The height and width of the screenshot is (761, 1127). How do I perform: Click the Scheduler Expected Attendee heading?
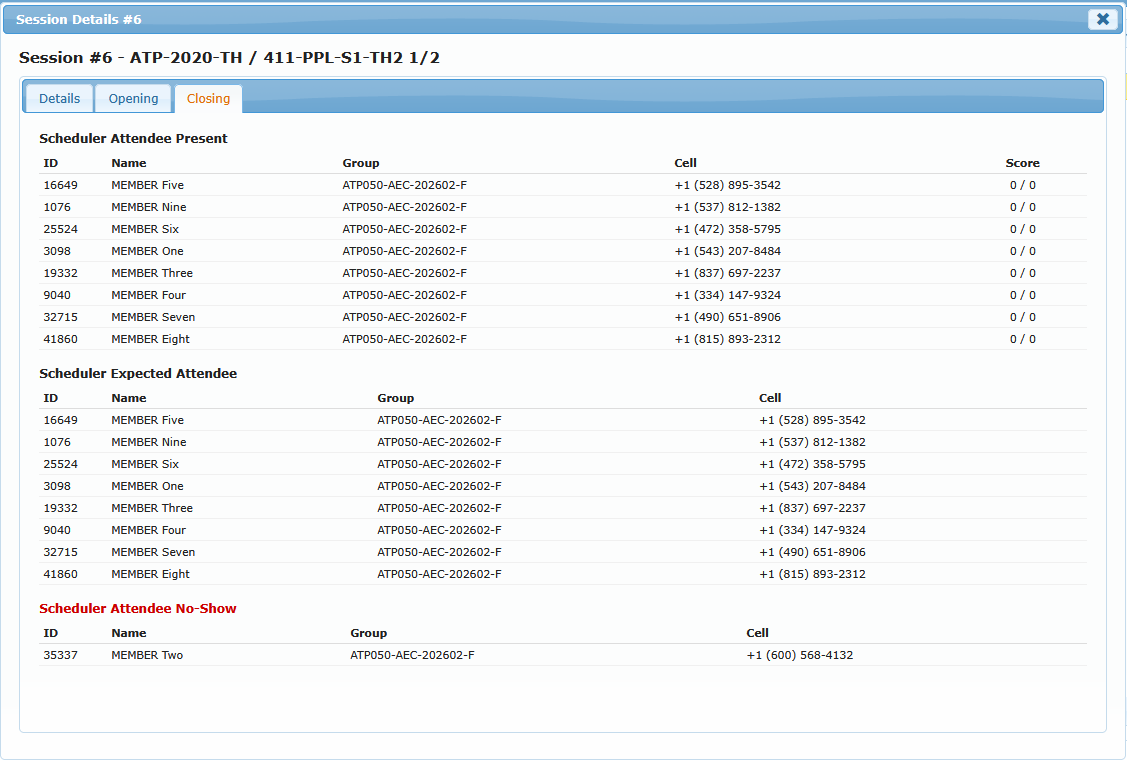138,373
